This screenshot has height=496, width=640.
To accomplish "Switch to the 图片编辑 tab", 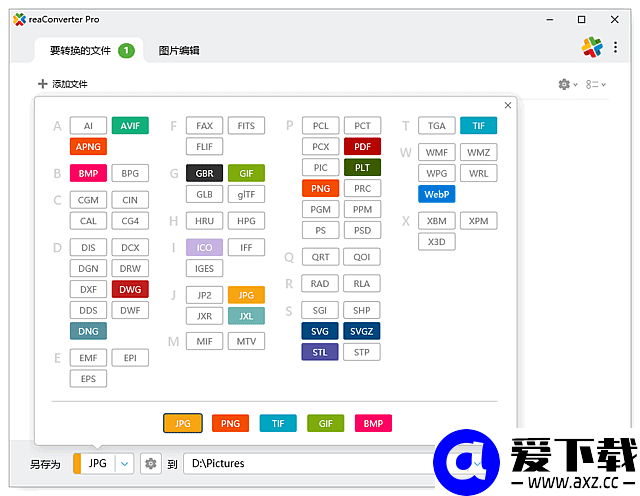I will 179,51.
